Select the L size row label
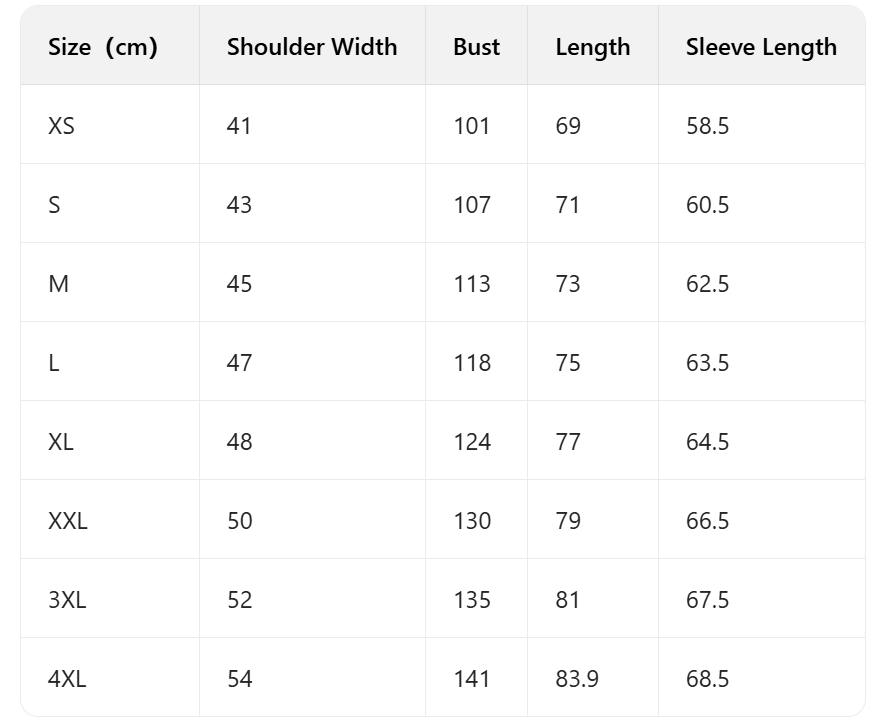Image resolution: width=879 pixels, height=722 pixels. tap(54, 363)
